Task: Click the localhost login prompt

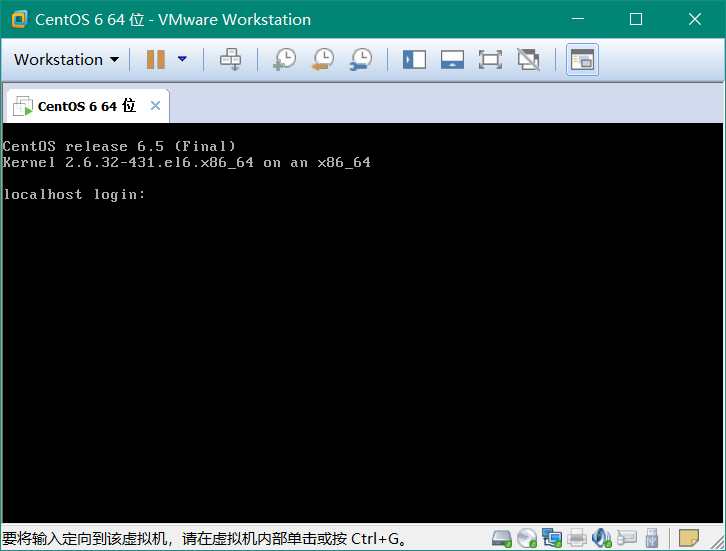Action: coord(74,194)
